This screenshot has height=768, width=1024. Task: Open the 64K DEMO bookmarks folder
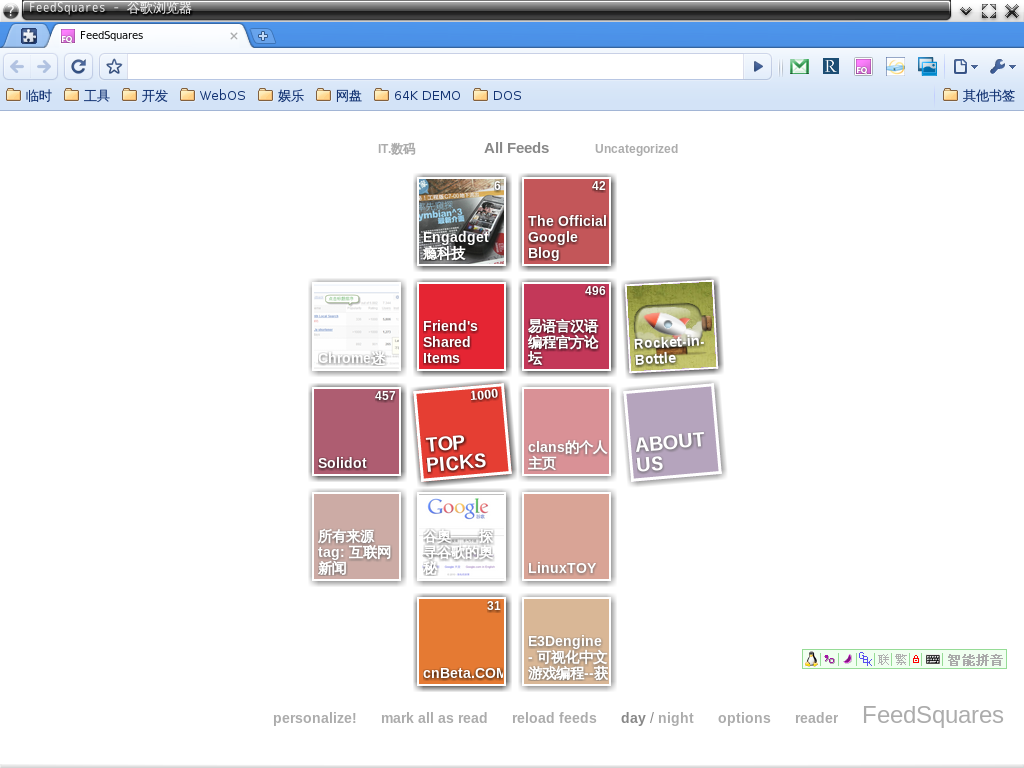tap(417, 96)
